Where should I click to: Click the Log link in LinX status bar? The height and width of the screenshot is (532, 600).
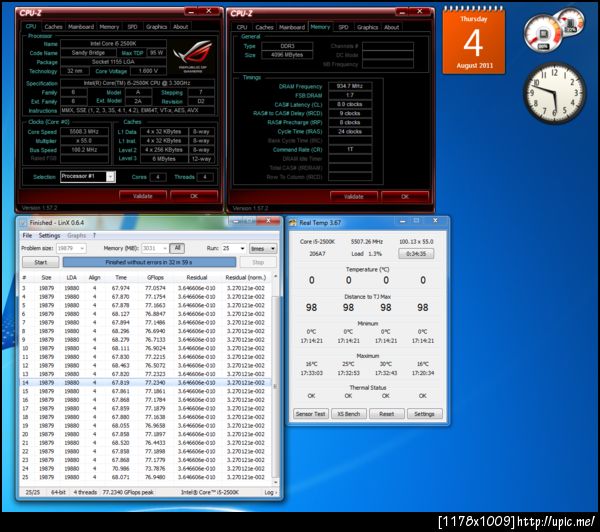[x=271, y=492]
